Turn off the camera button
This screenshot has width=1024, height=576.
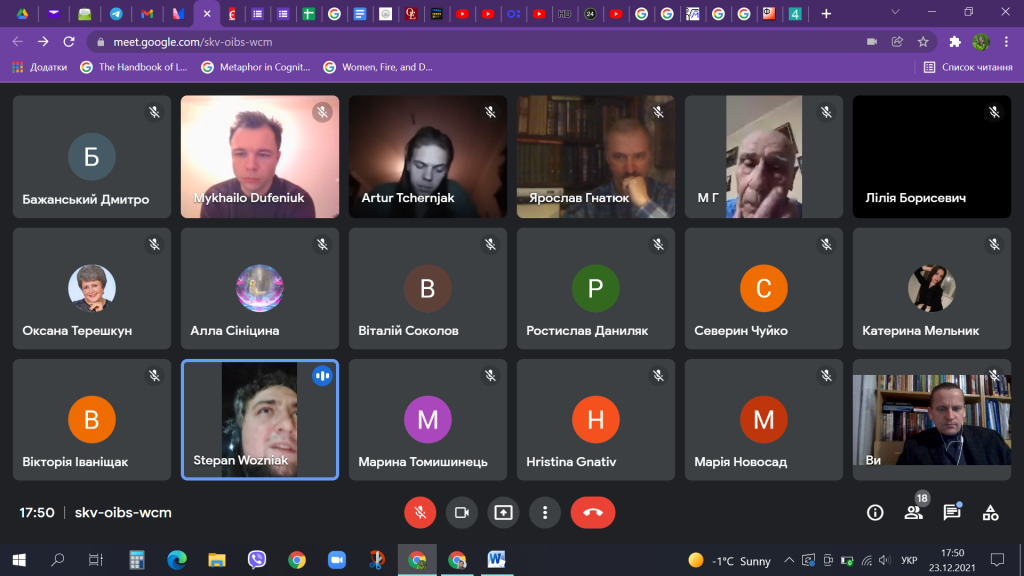[462, 513]
